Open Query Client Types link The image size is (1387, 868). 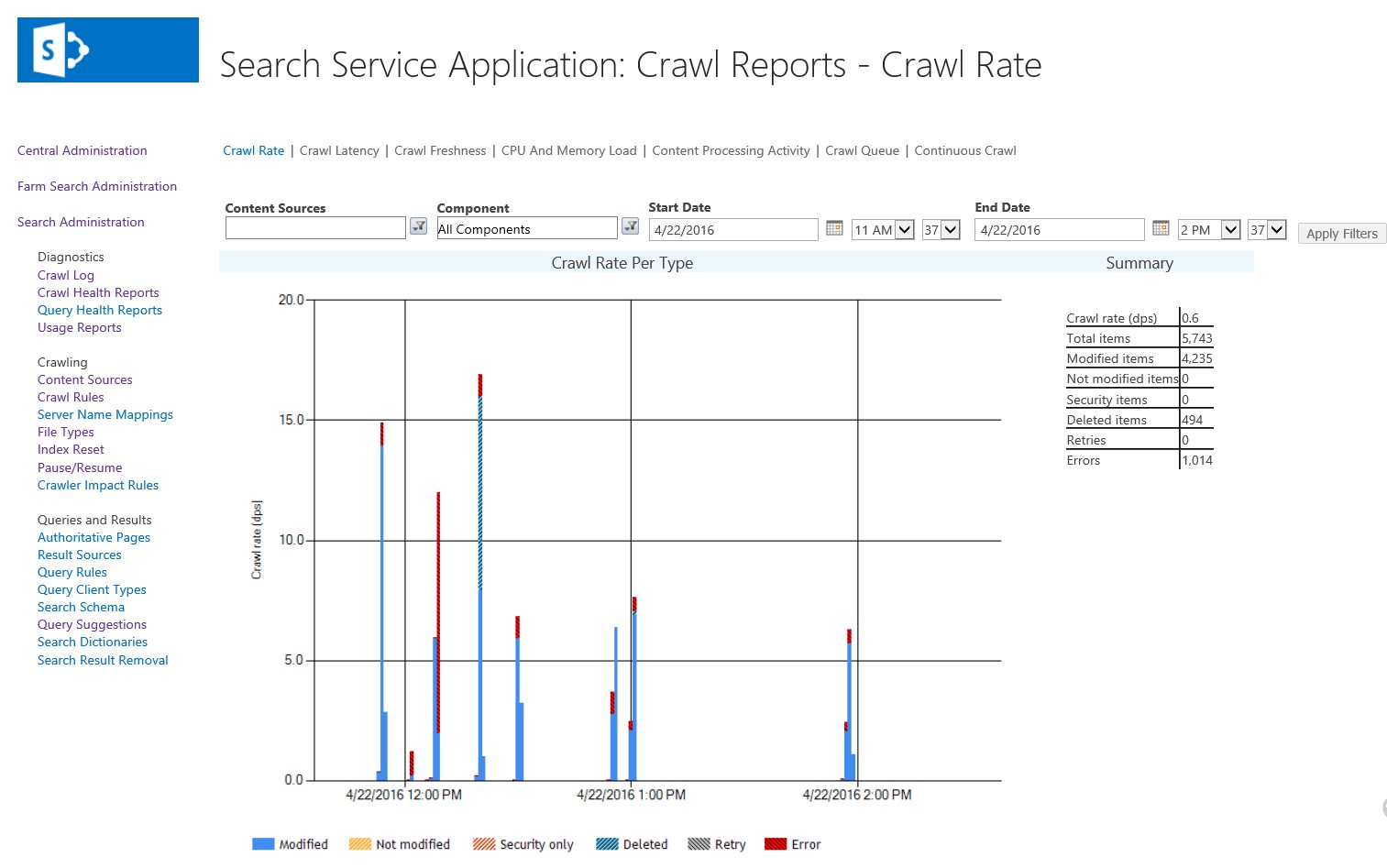tap(92, 590)
